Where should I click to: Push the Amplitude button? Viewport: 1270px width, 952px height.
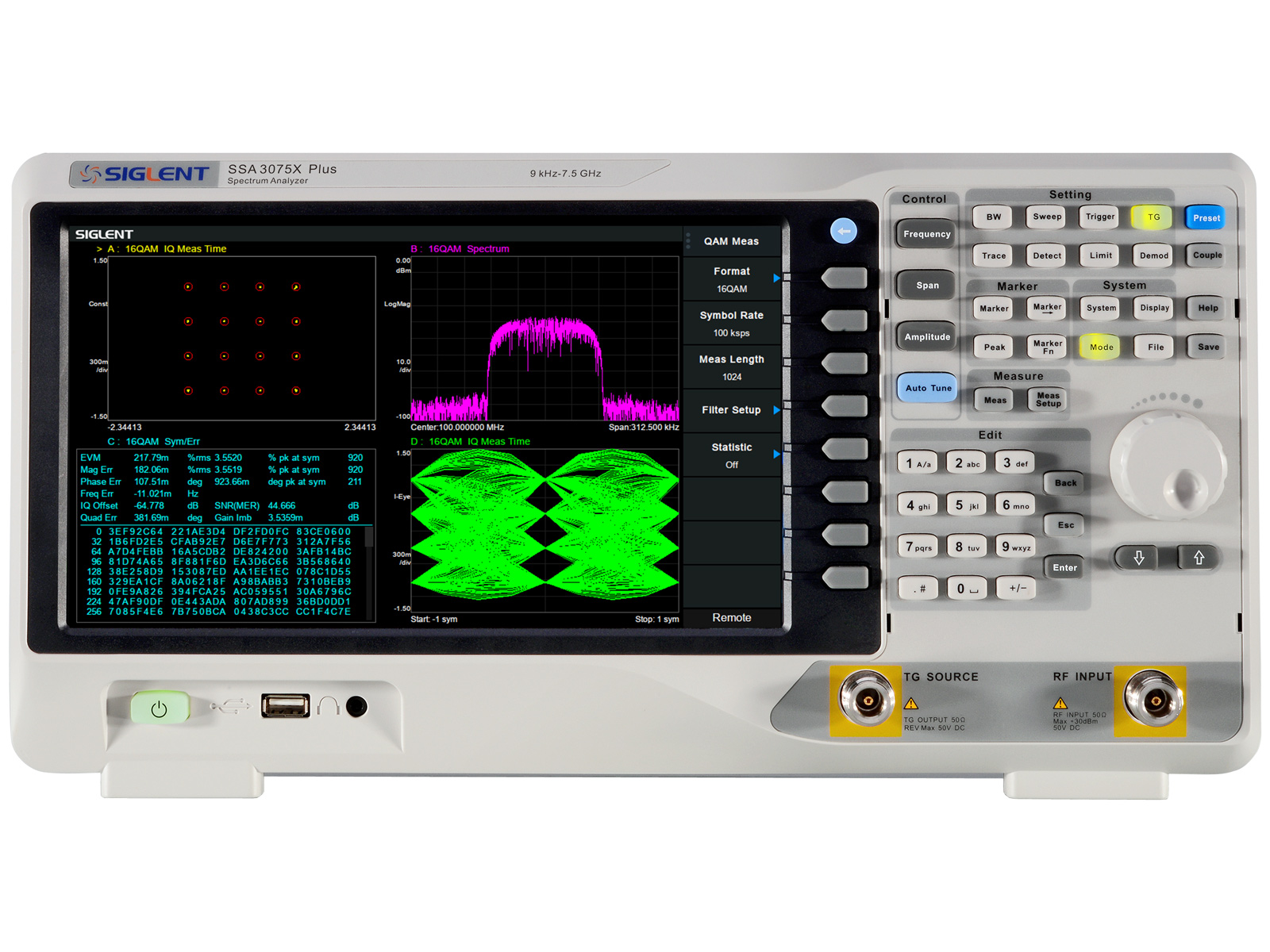[x=926, y=336]
